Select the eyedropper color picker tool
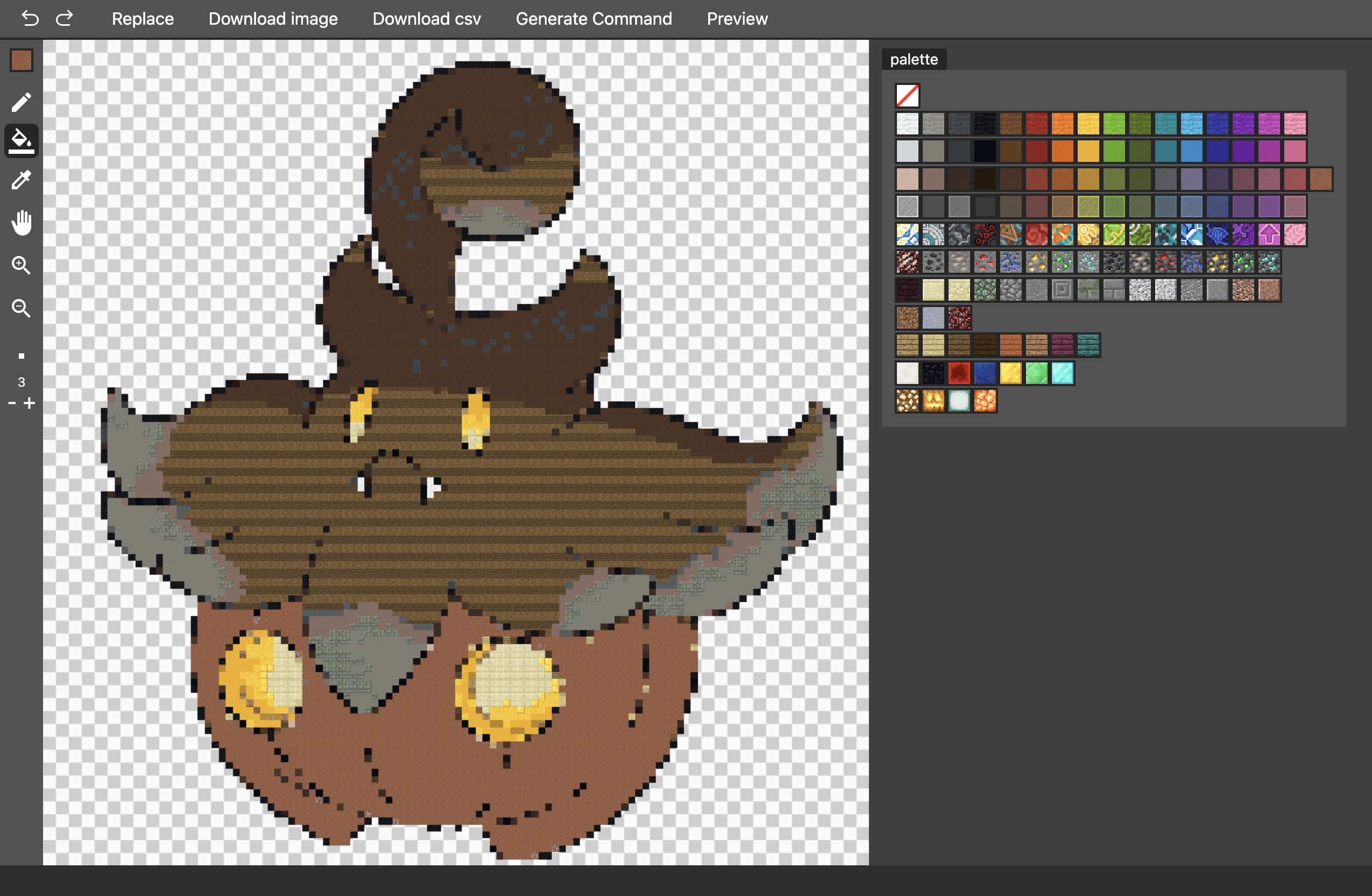This screenshot has height=896, width=1372. 22,180
